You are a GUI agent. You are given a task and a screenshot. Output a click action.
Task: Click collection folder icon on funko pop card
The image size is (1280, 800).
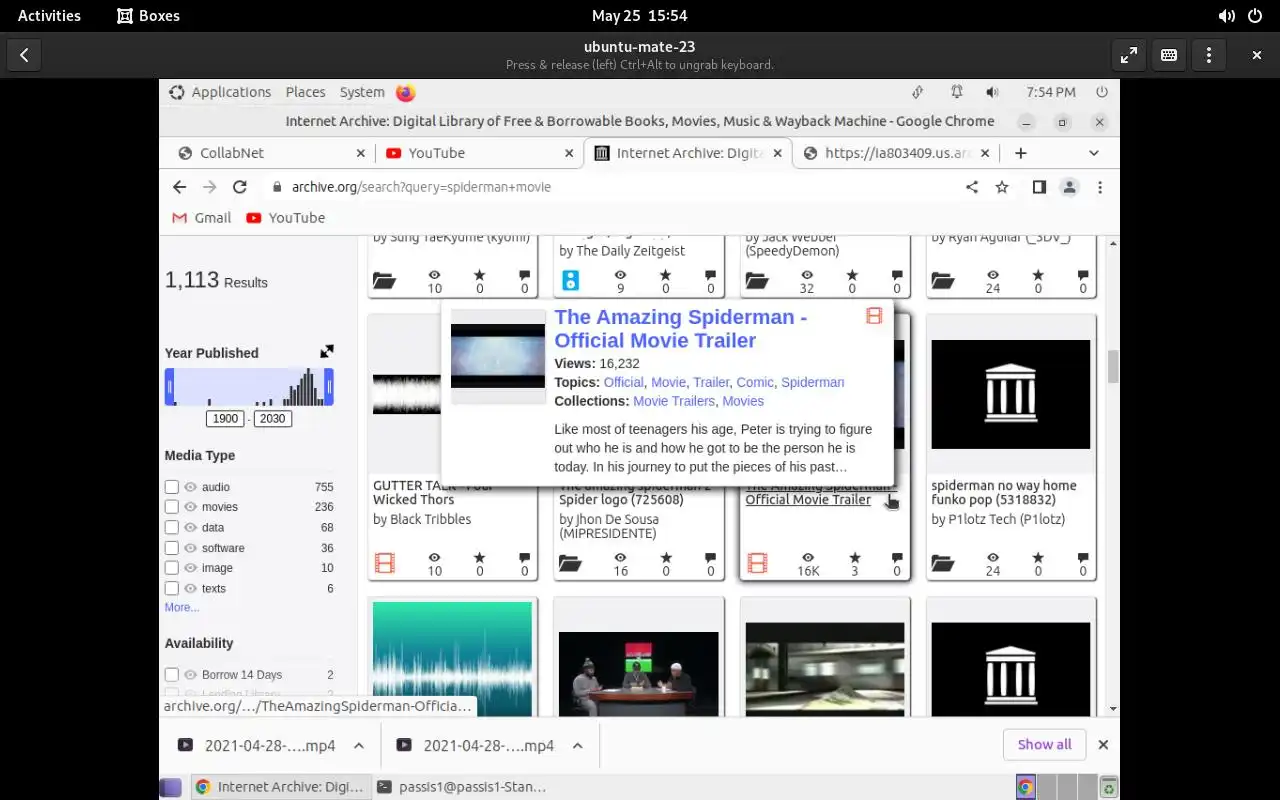(943, 564)
